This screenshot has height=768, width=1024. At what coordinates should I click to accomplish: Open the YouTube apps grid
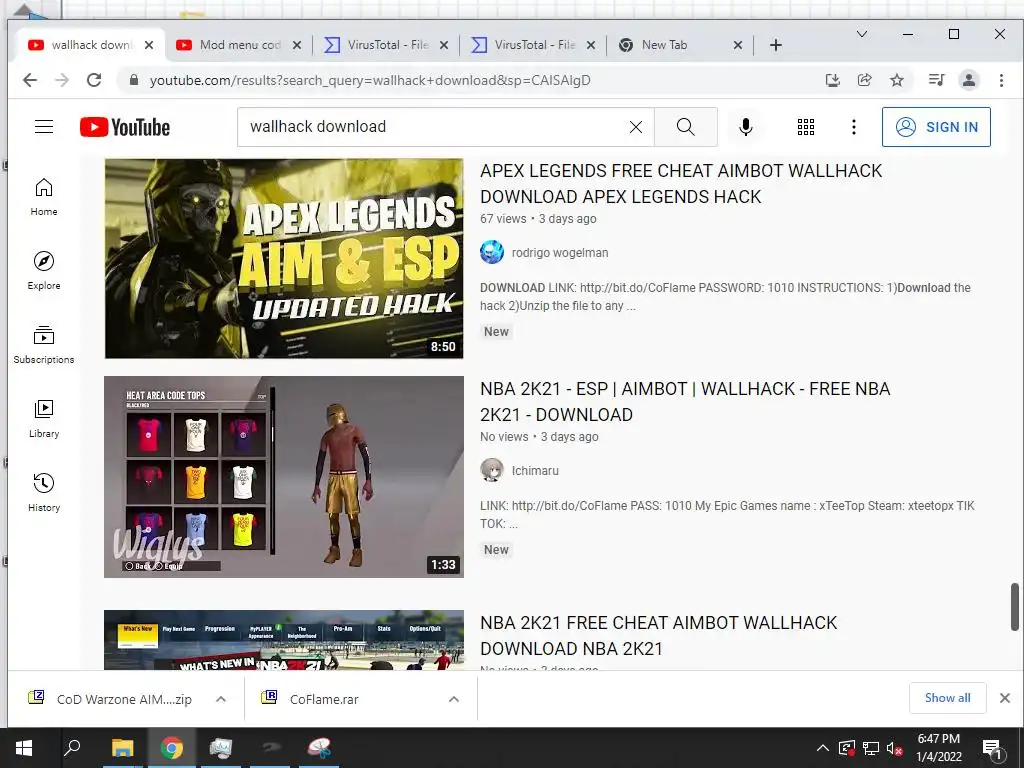(806, 127)
